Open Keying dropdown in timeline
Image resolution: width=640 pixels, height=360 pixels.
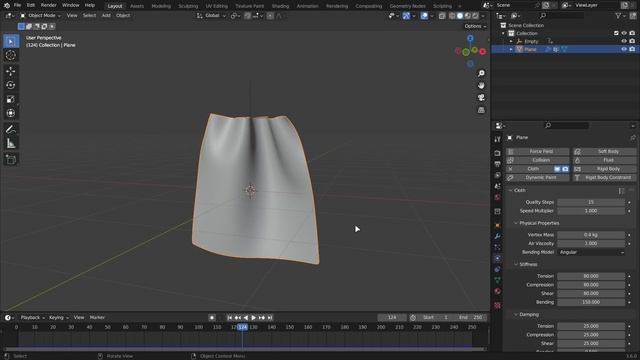(58, 318)
